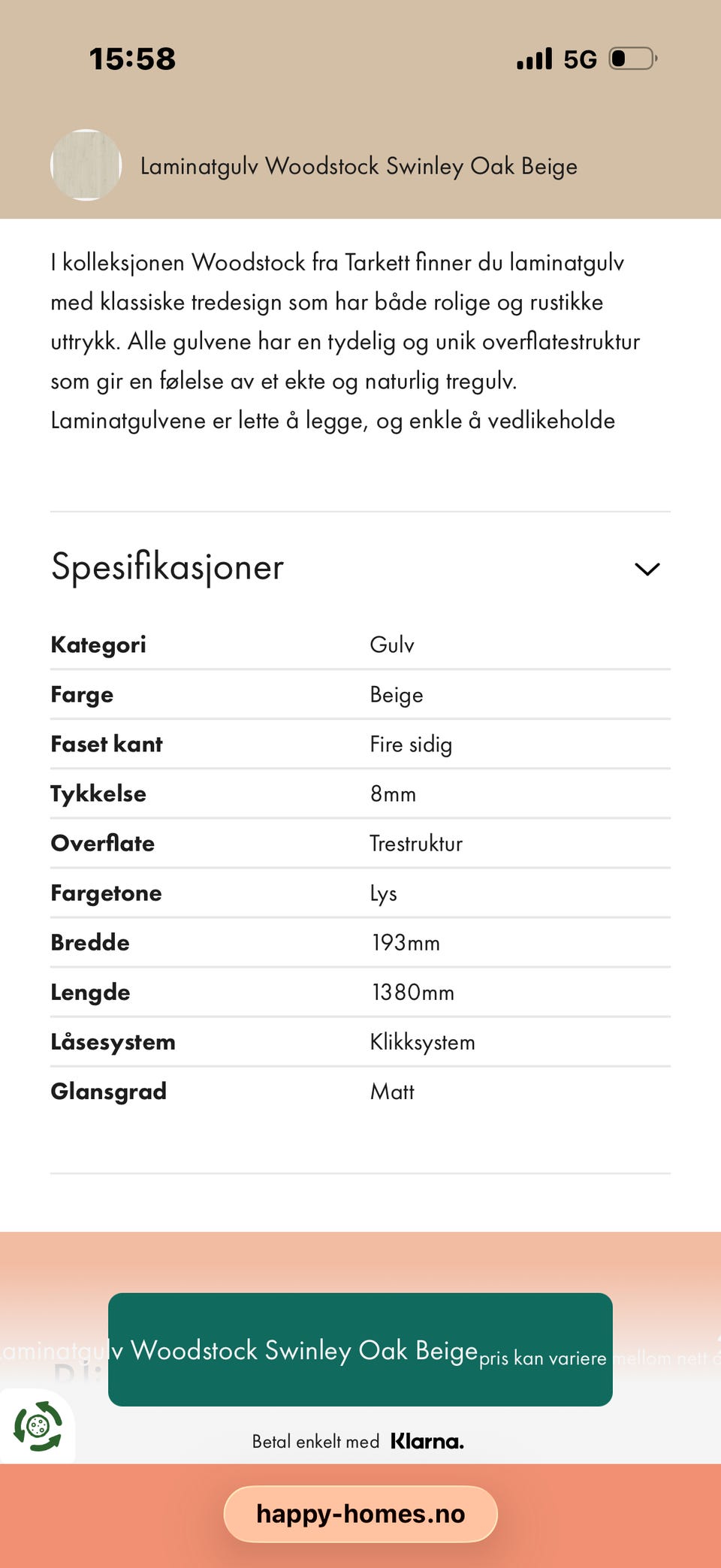Screen dimensions: 721x1568
Task: Tap the cellular signal bars icon
Action: (x=535, y=59)
